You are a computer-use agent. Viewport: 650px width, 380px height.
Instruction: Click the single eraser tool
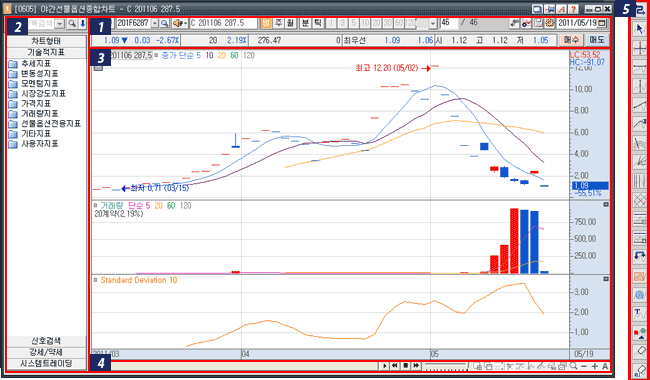tap(640, 351)
